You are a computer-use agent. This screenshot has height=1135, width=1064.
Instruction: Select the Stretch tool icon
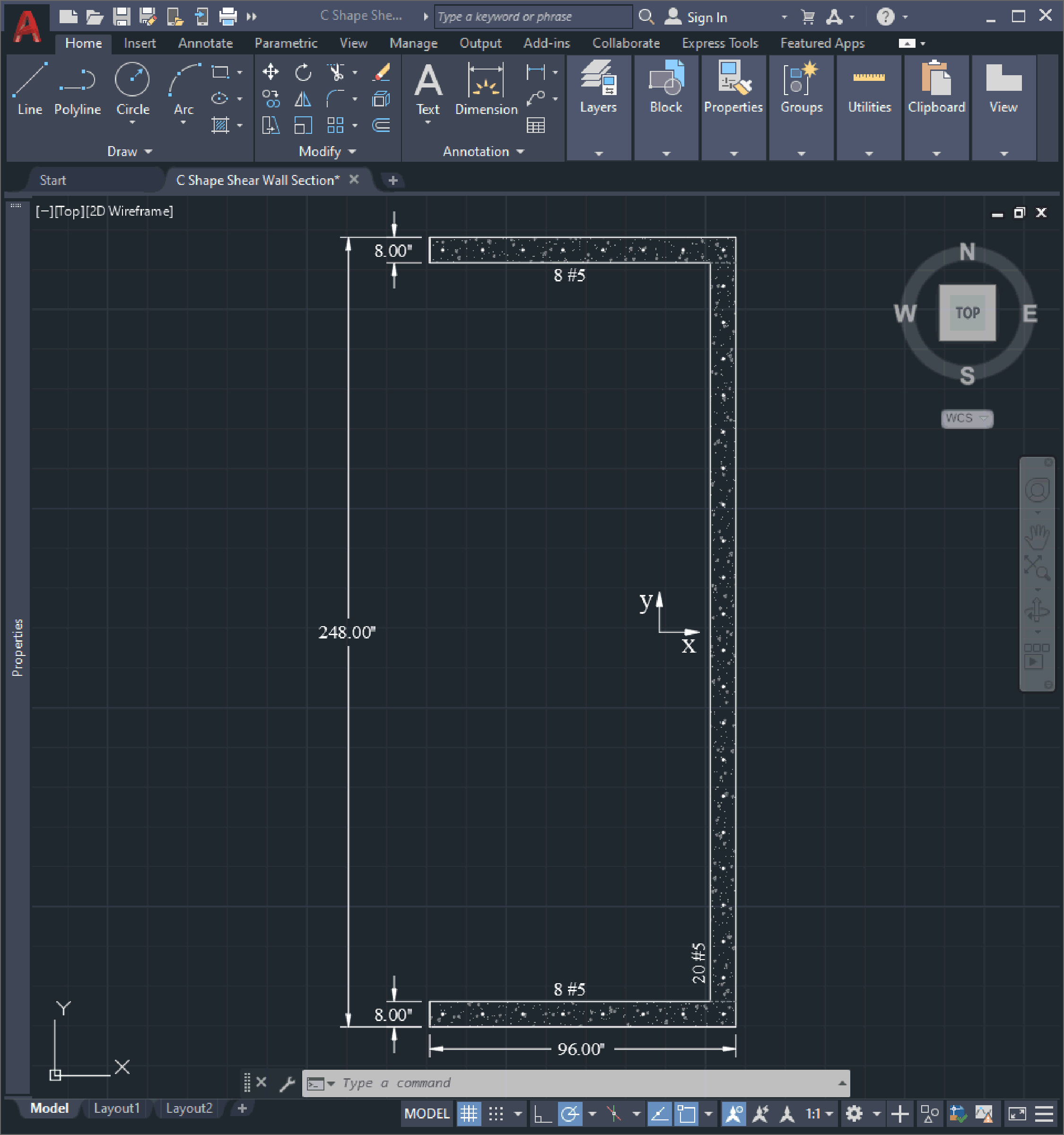[x=270, y=125]
